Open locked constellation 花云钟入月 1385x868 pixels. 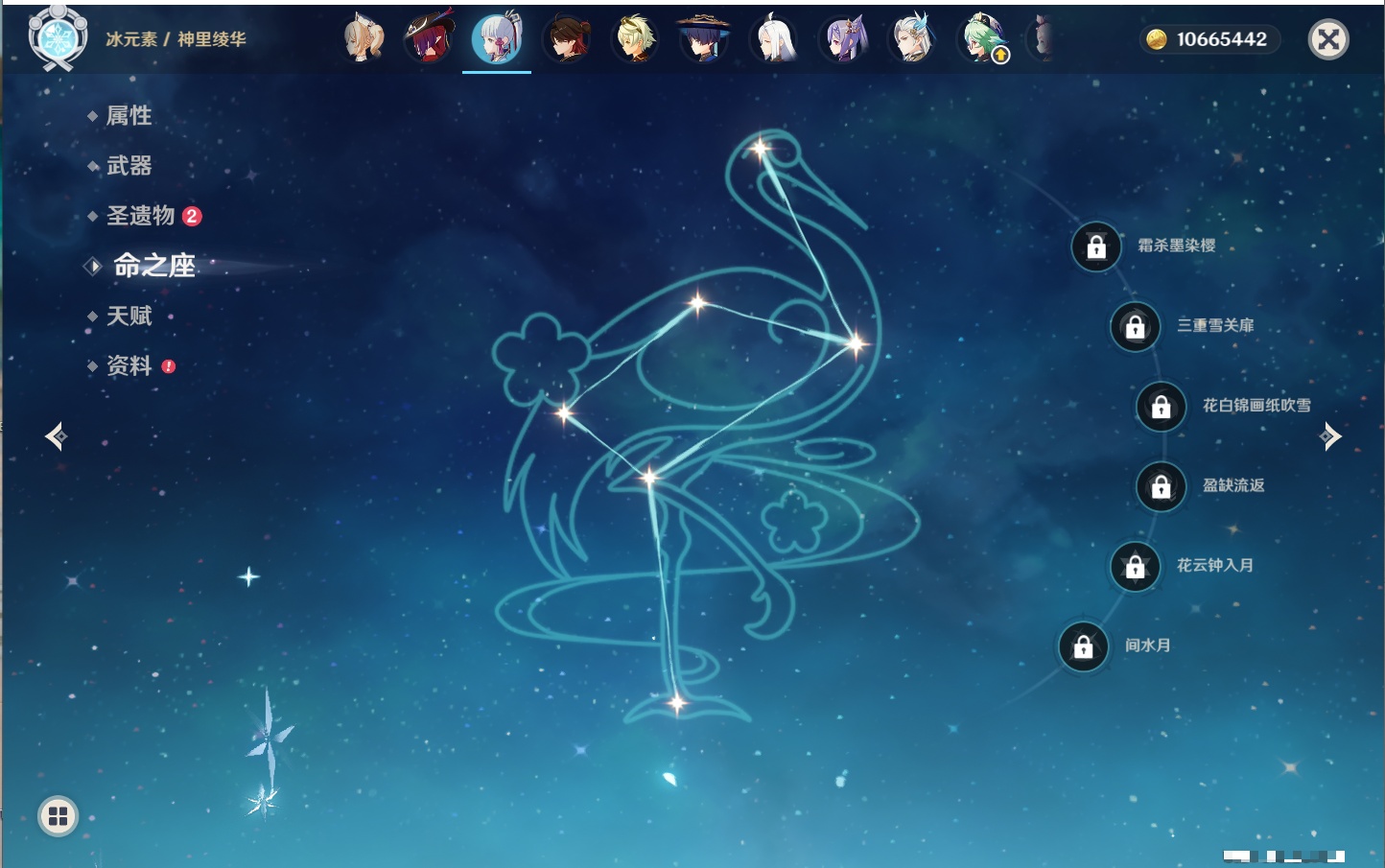(x=1136, y=566)
